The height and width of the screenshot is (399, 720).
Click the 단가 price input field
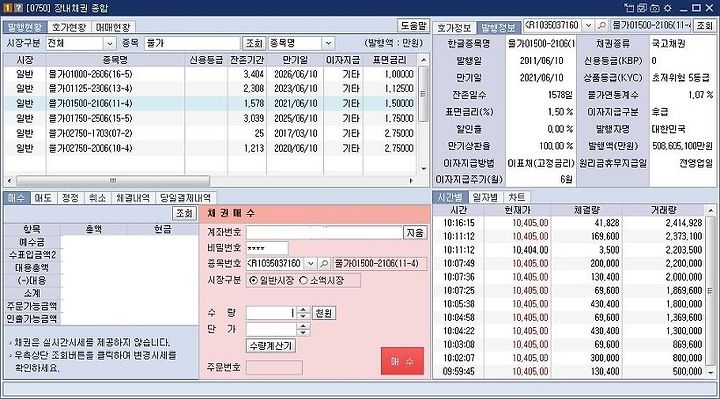[272, 329]
